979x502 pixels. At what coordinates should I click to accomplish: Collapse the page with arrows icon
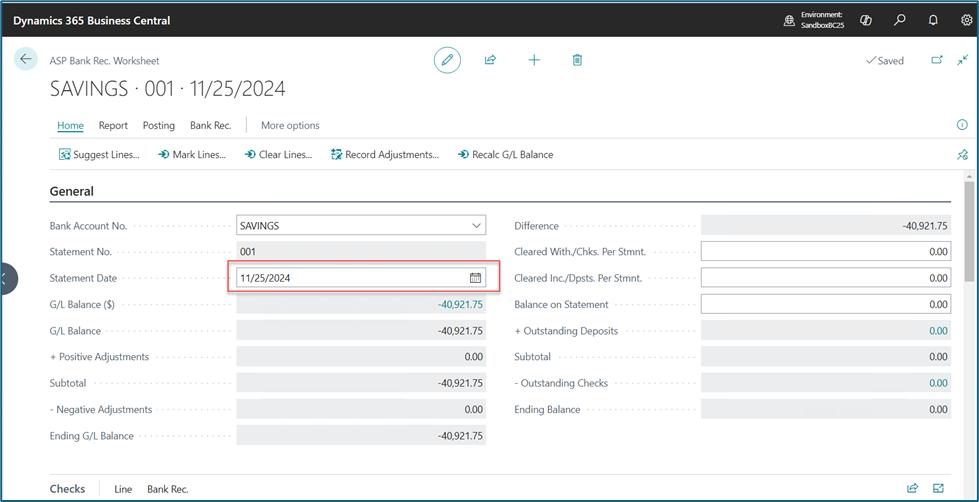(963, 60)
